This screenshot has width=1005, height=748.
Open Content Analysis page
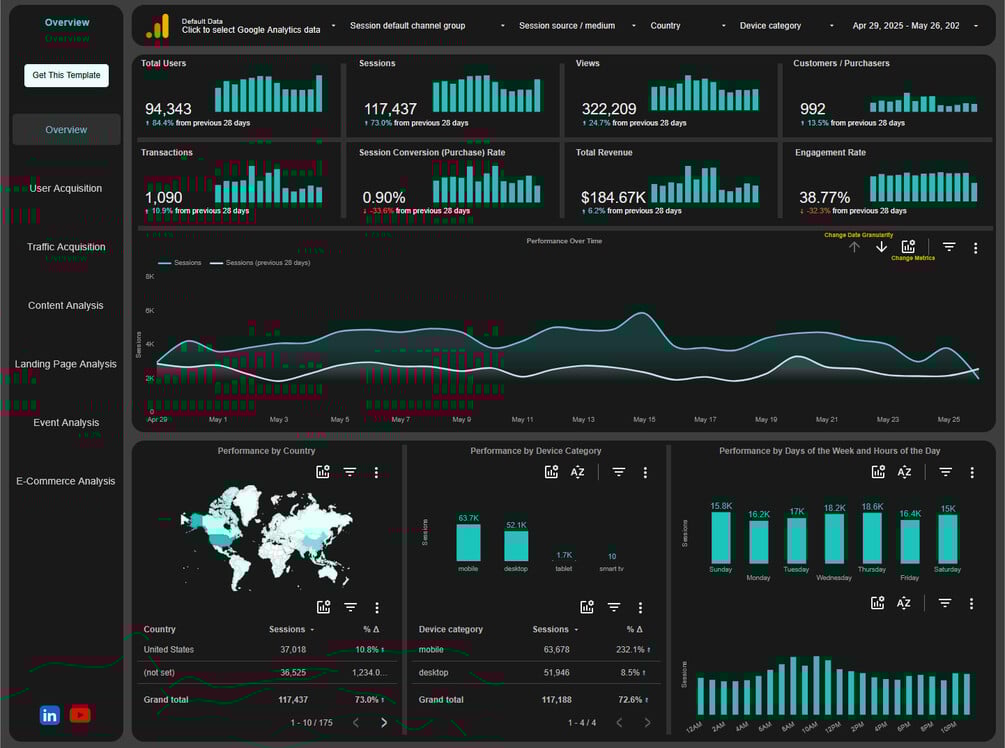[x=66, y=306]
